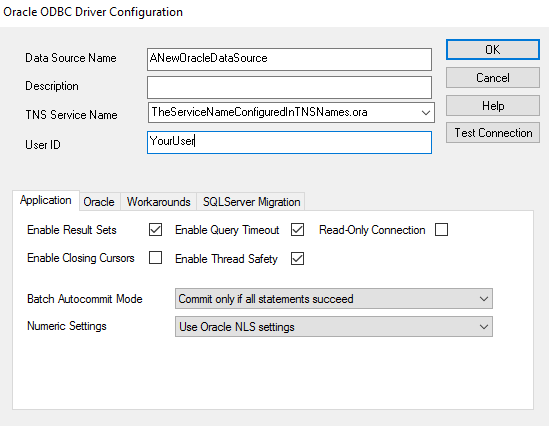549x426 pixels.
Task: Click the 'Read-Only Connection' label text
Action: point(372,230)
